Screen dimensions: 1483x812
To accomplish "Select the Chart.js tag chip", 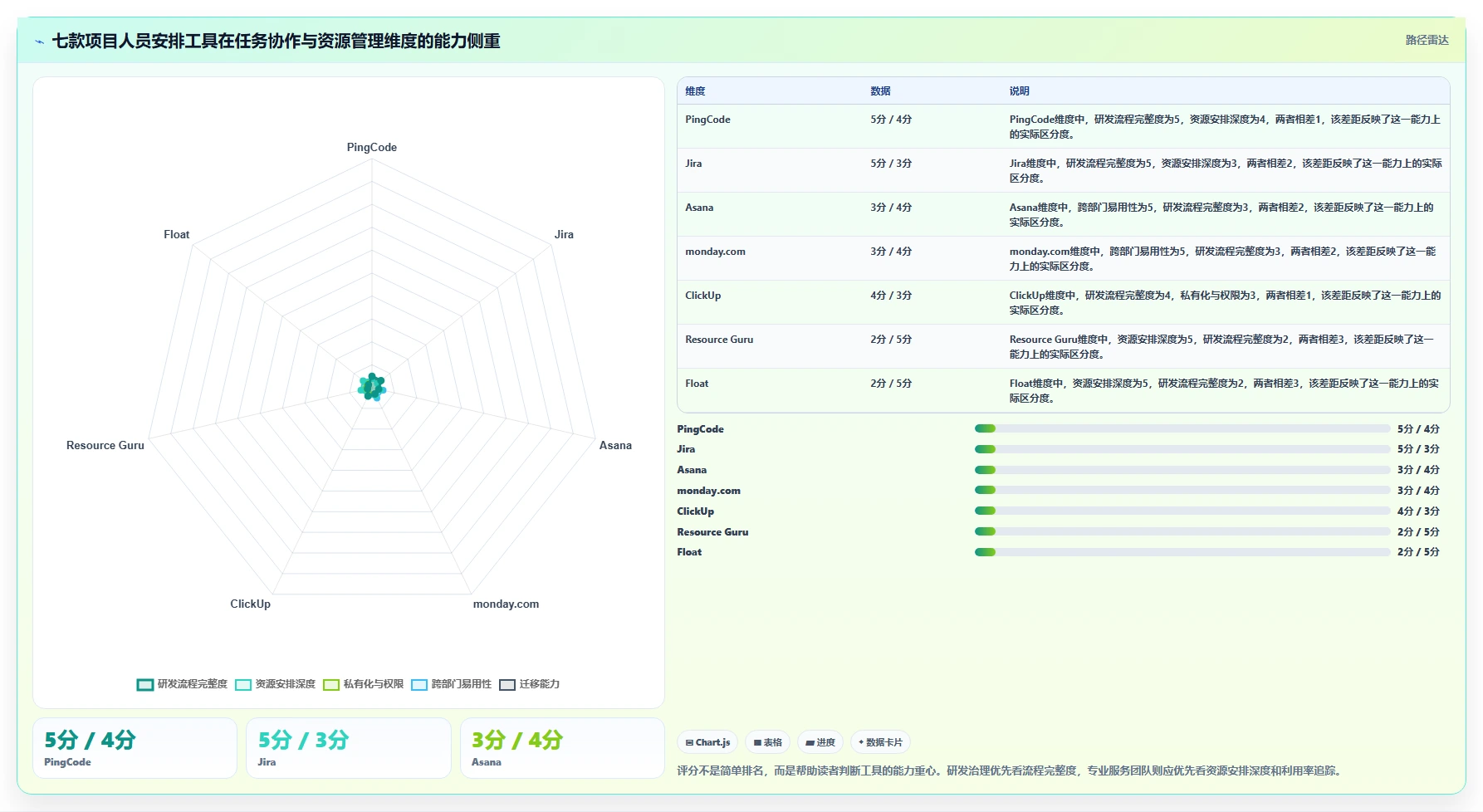I will pos(707,742).
